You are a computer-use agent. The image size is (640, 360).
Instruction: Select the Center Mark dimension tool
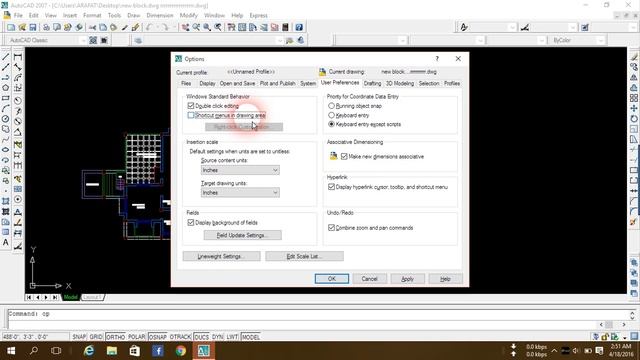coord(18,200)
